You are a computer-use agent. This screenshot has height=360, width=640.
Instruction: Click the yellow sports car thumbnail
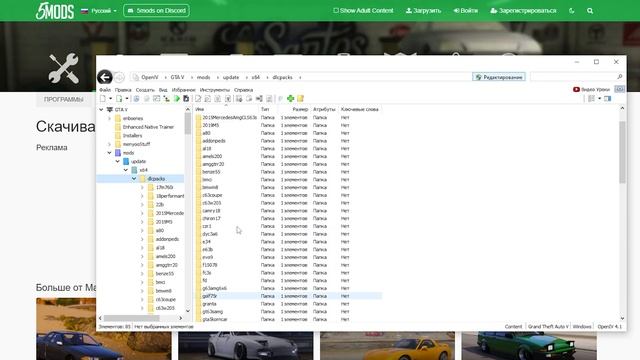click(387, 346)
